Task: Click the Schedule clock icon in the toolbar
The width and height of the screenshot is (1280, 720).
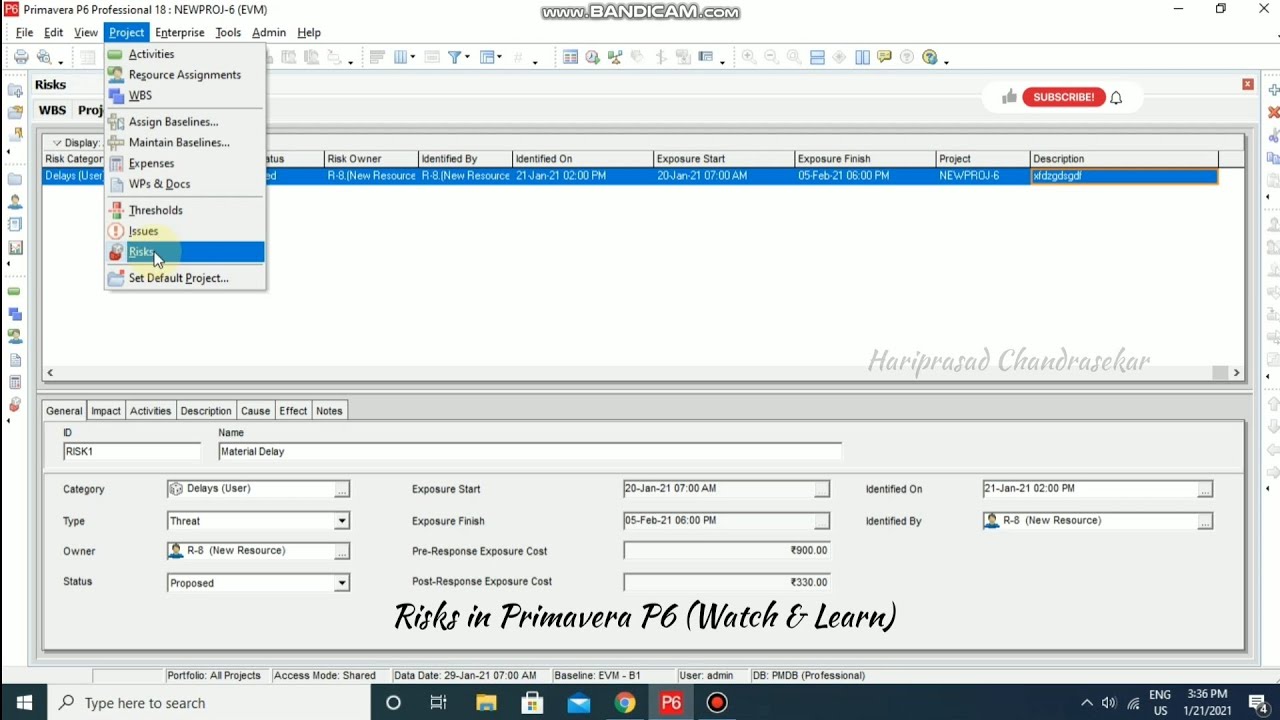Action: 593,57
